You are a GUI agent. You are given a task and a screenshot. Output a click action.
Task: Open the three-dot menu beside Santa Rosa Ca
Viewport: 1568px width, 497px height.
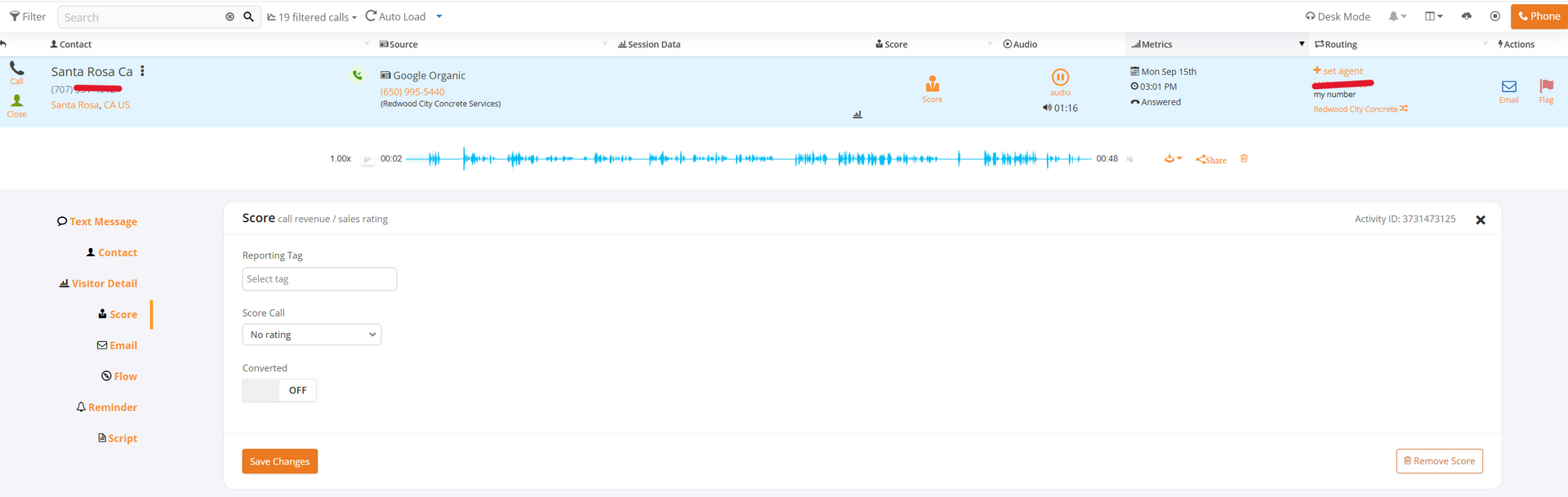click(142, 71)
